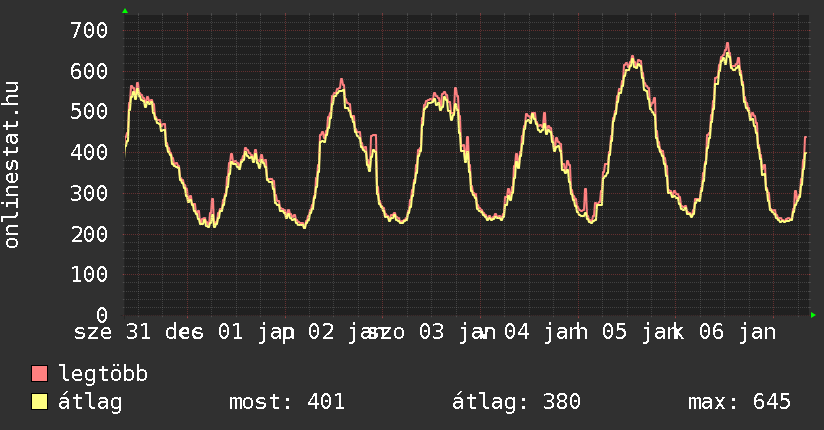This screenshot has width=824, height=430.
Task: Click the 700 y-axis label
Action: (89, 30)
